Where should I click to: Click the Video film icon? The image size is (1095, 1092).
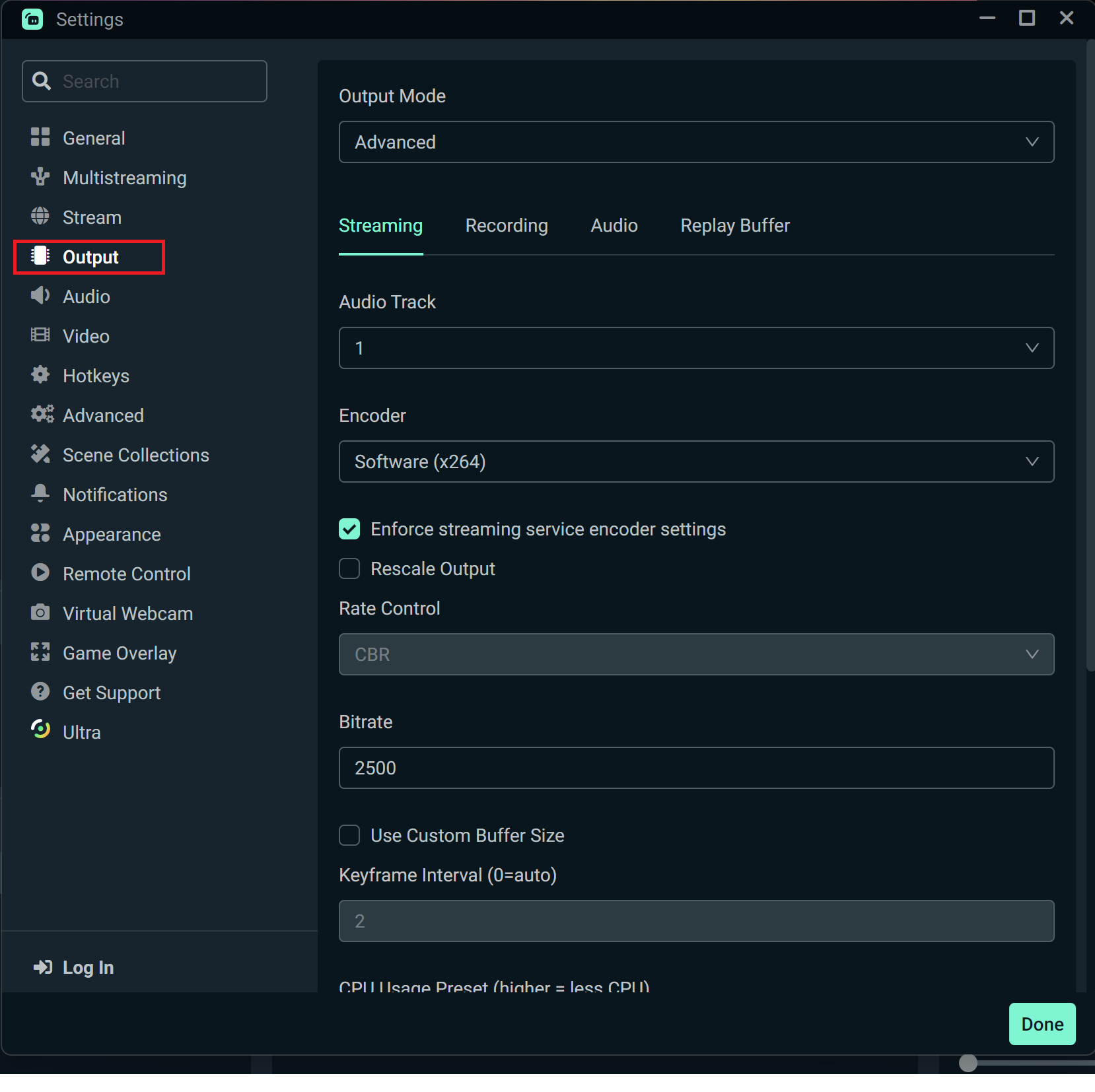pyautogui.click(x=40, y=335)
